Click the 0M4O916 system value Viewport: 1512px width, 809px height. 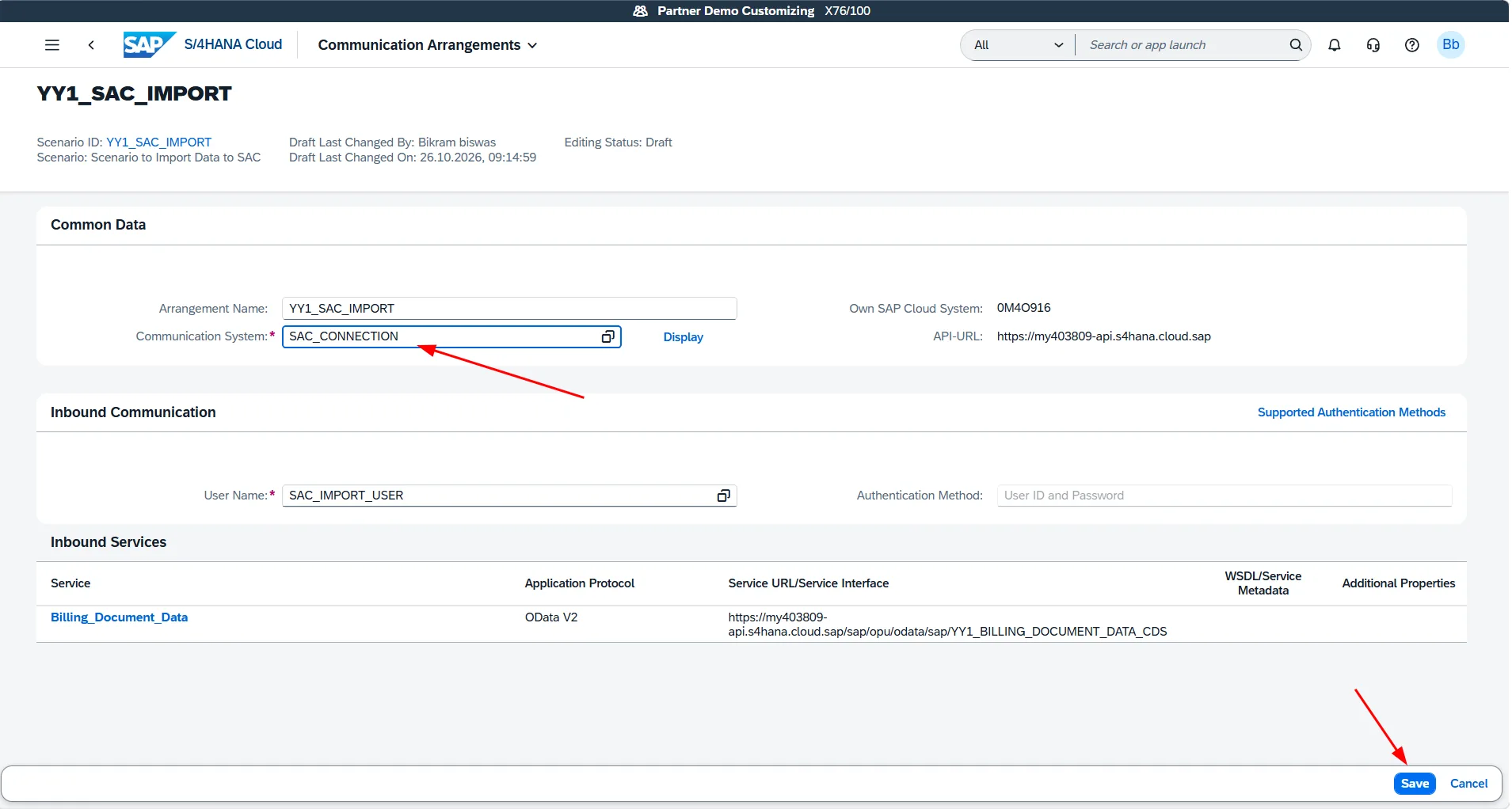click(1023, 308)
